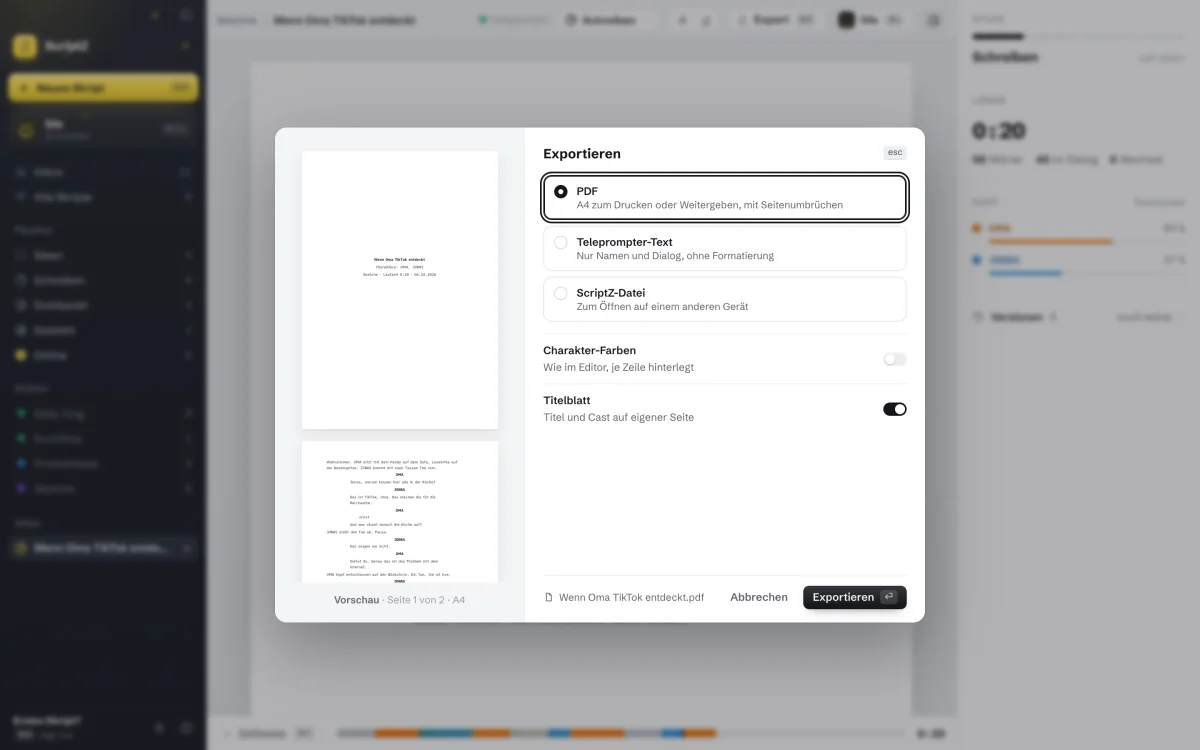Open the Schreiben mode selector in the top toolbar
This screenshot has height=750, width=1200.
coord(607,19)
